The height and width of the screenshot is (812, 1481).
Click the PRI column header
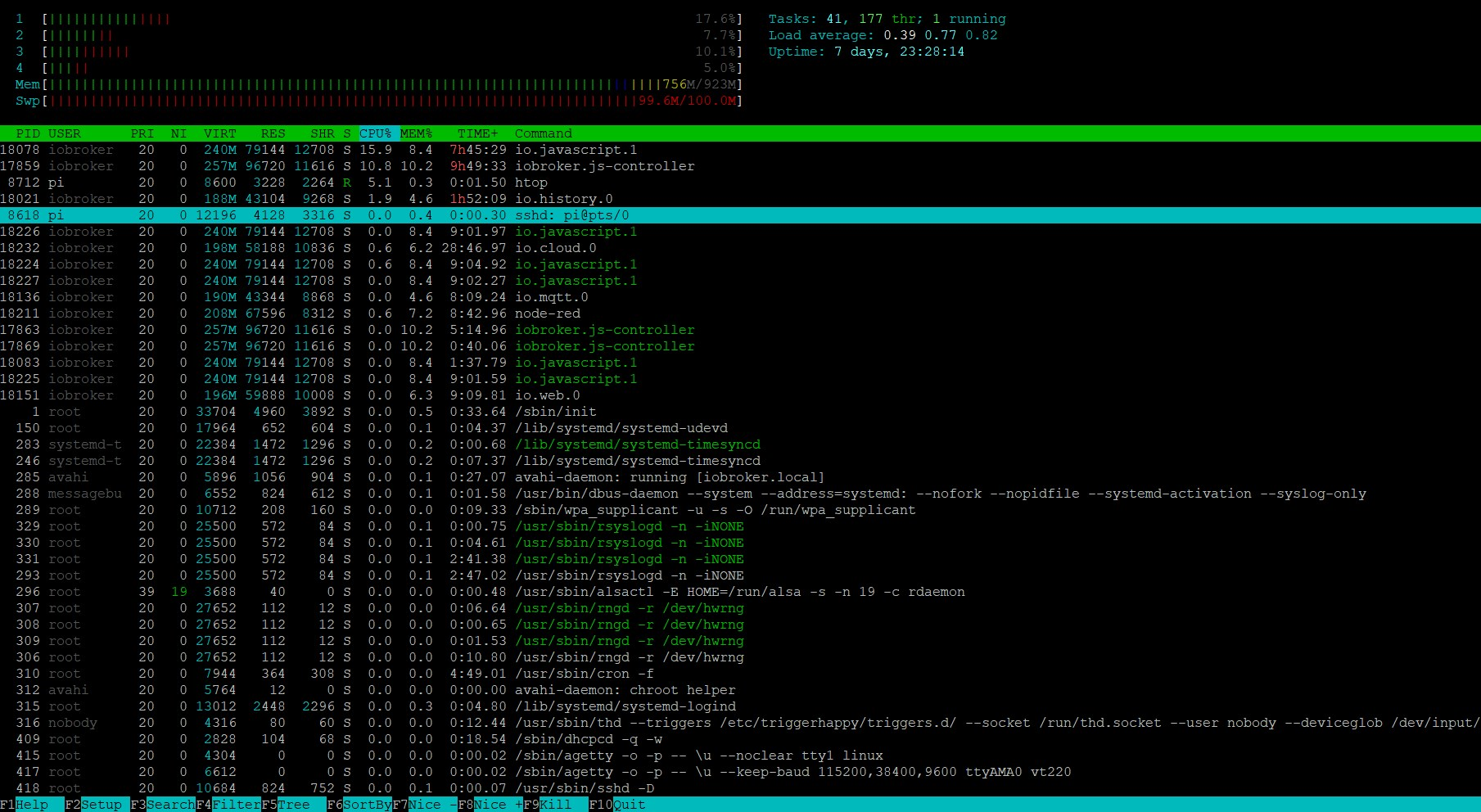pos(142,133)
